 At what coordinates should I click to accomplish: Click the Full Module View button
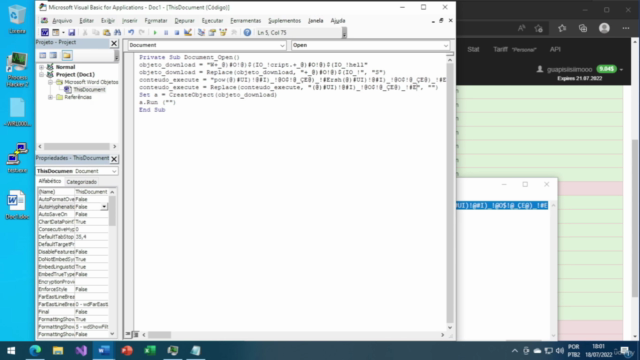click(x=136, y=334)
